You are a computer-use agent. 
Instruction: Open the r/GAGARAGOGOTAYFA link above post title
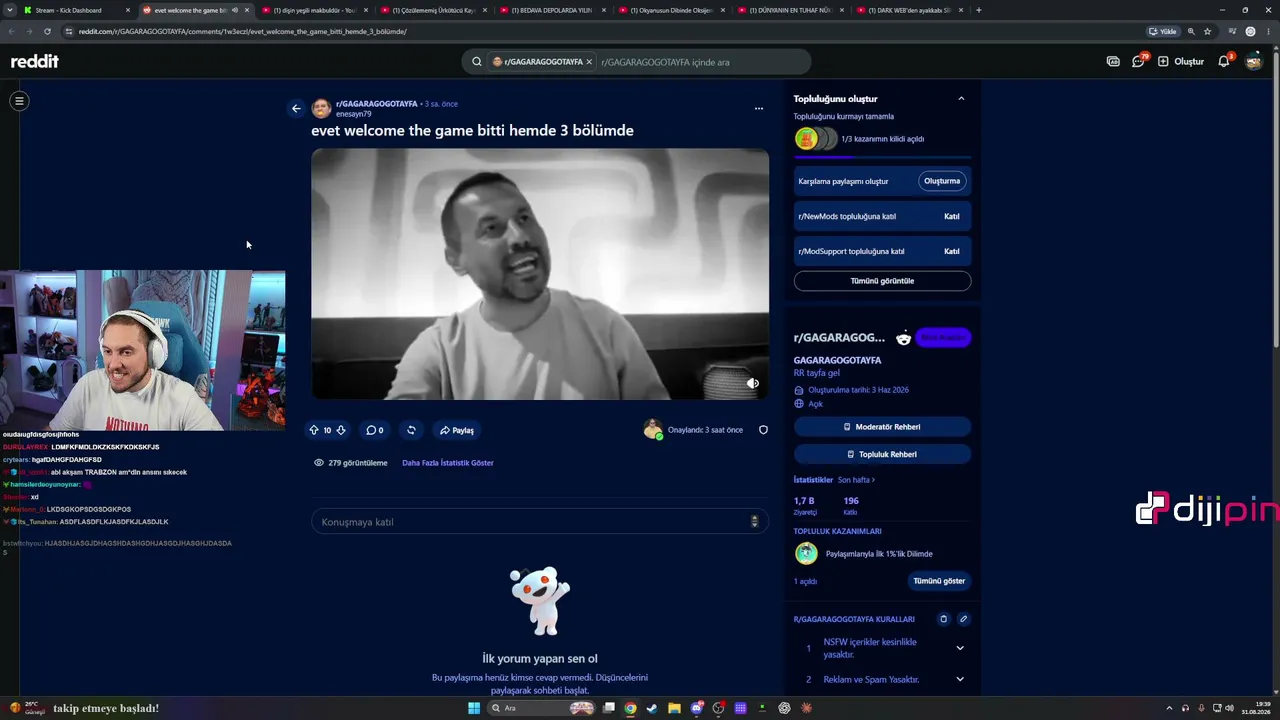tap(376, 104)
